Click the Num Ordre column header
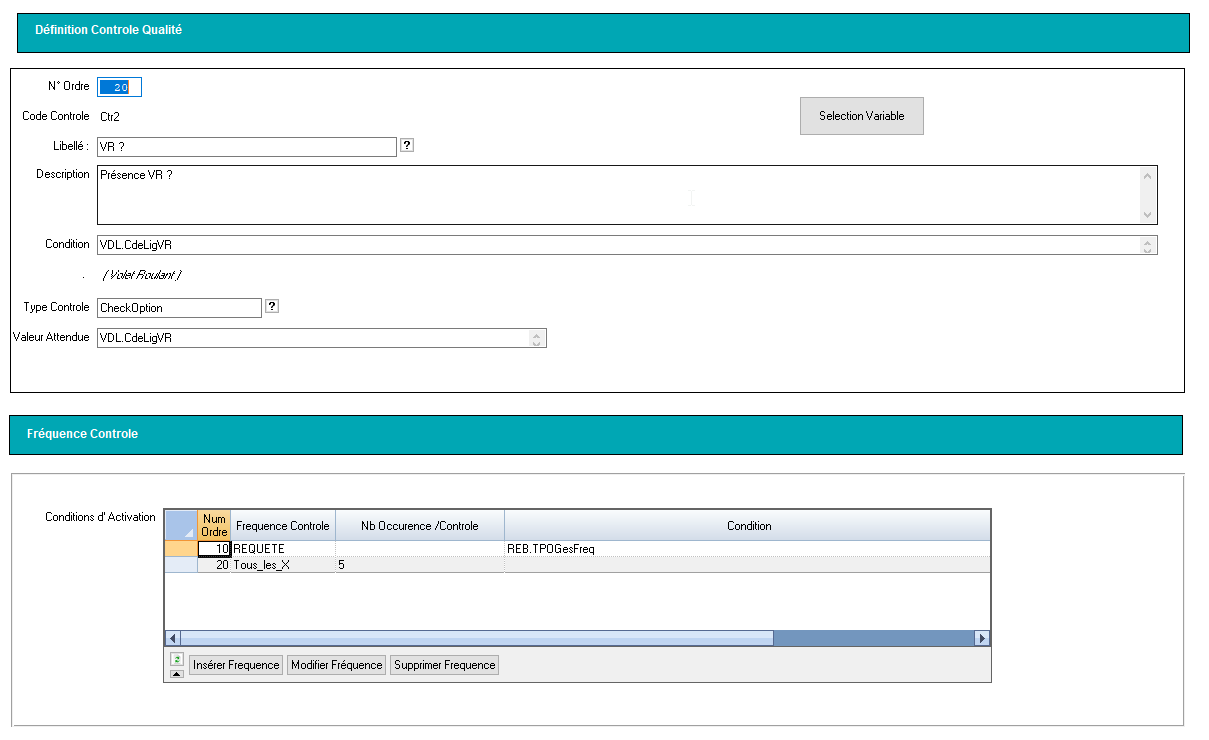Screen dimensions: 1209x740 click(x=214, y=525)
